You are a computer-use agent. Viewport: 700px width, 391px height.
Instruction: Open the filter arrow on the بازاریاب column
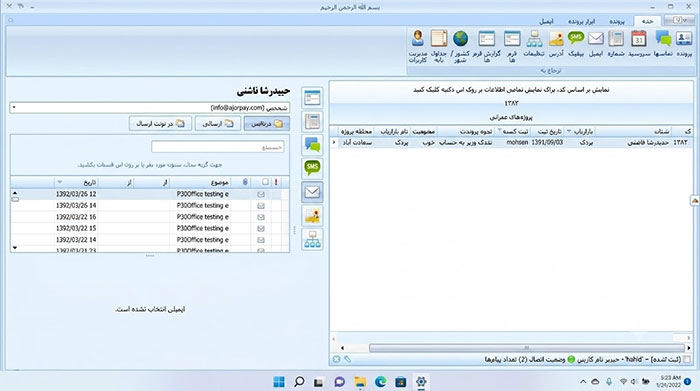click(569, 131)
